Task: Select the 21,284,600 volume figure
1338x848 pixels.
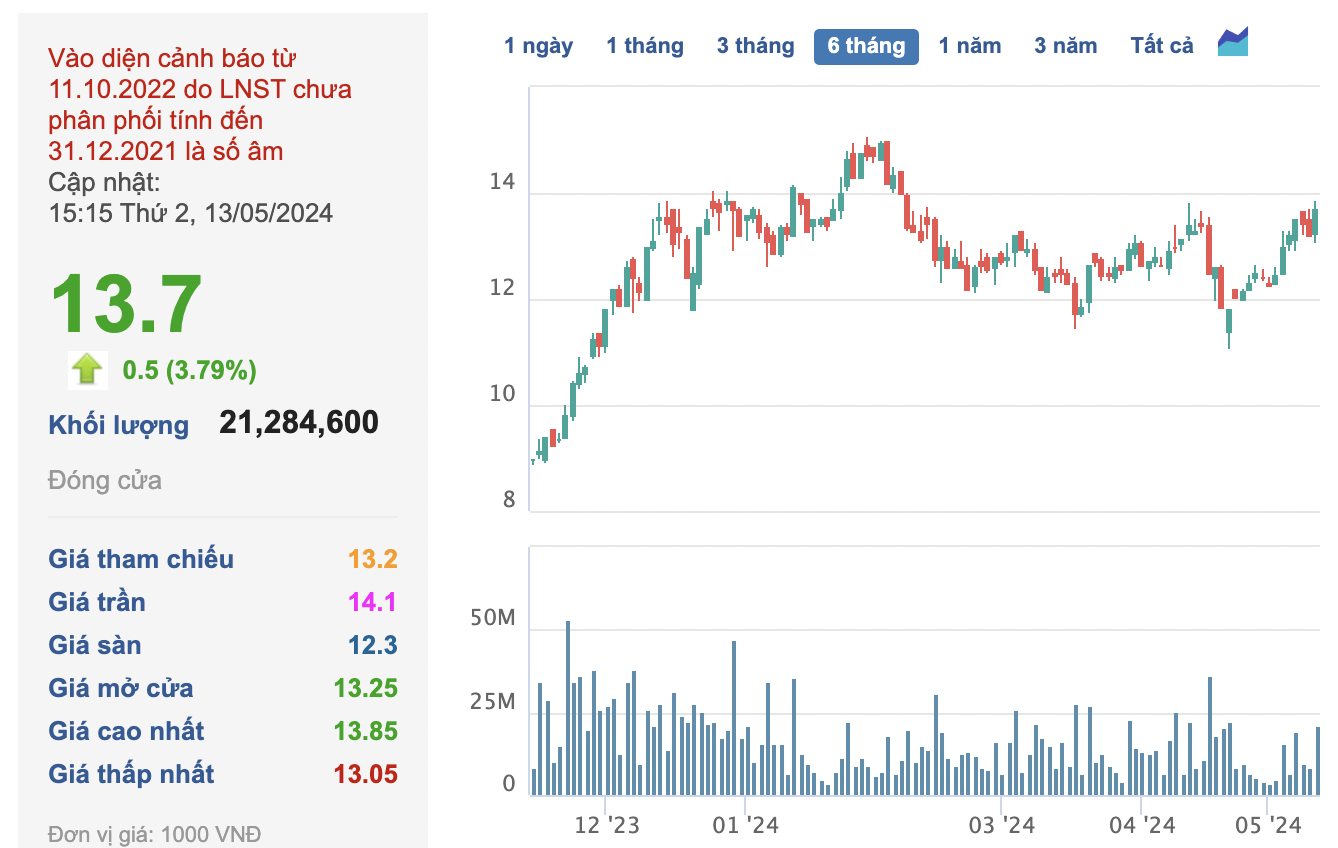Action: [x=299, y=423]
